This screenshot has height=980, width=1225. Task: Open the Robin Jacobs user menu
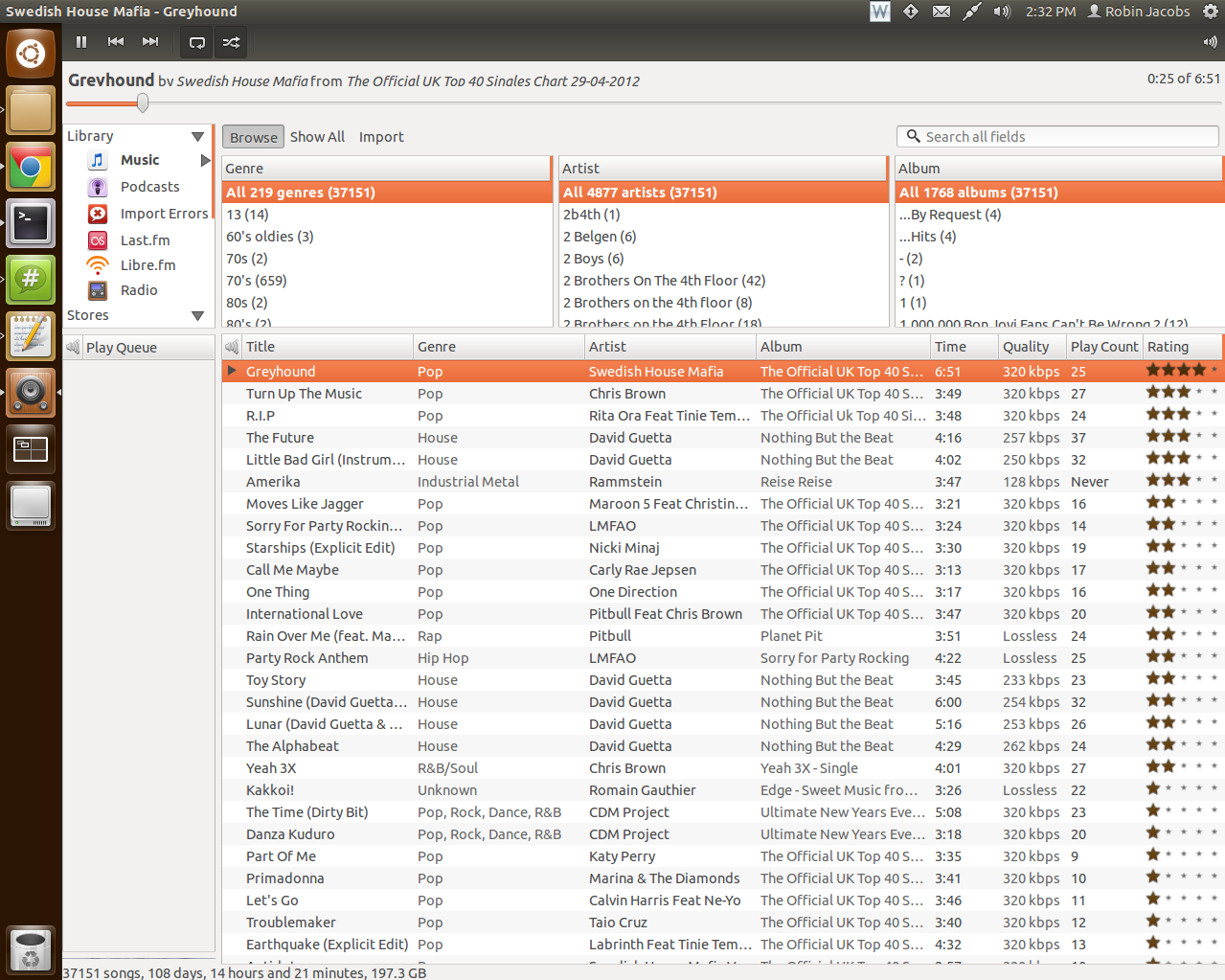(x=1139, y=11)
